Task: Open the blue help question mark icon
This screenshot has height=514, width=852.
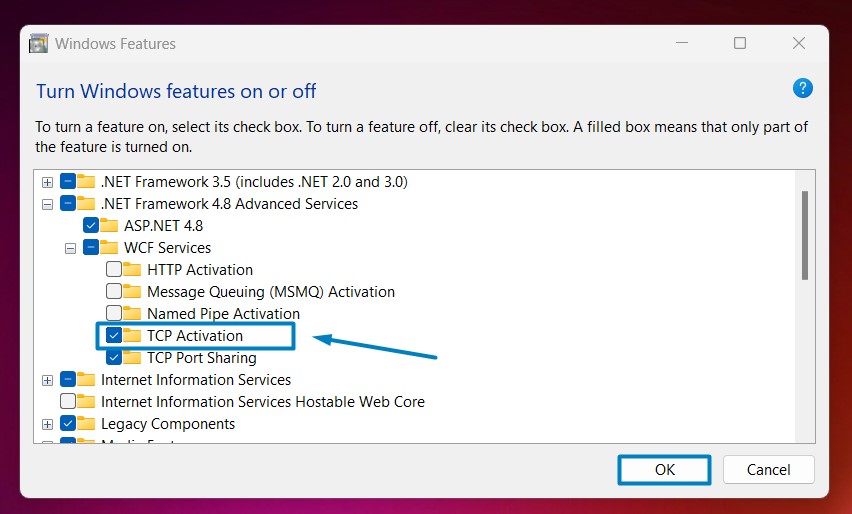Action: click(803, 88)
